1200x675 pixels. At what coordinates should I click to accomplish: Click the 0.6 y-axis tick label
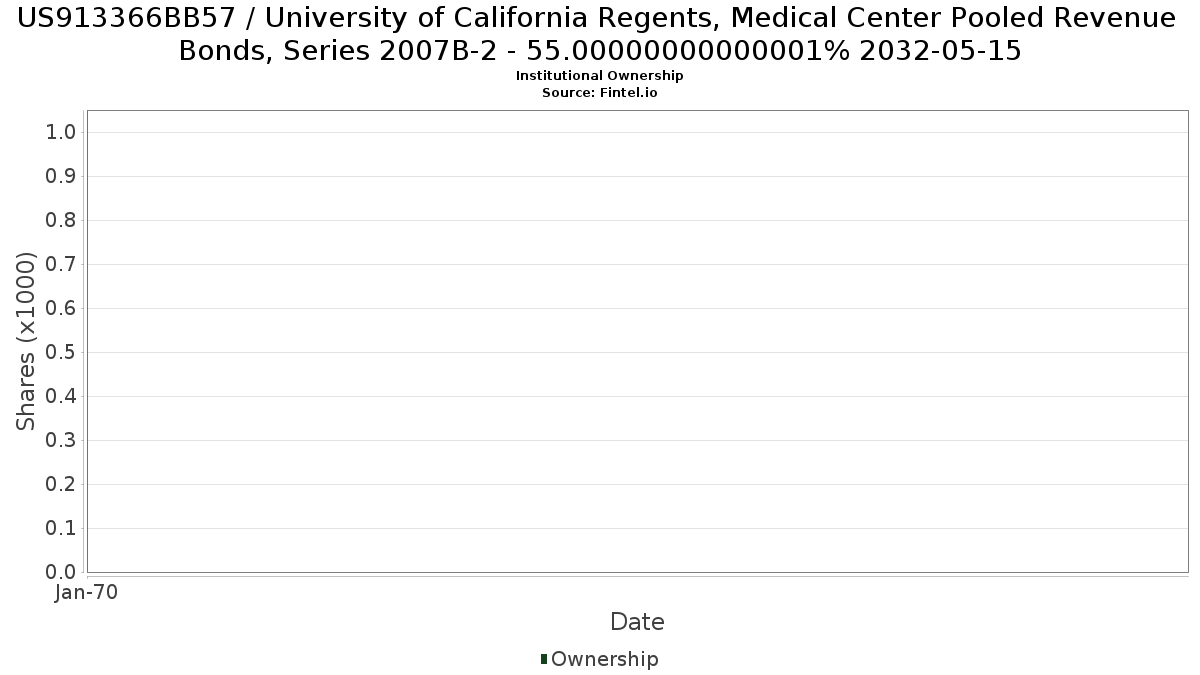tap(62, 309)
